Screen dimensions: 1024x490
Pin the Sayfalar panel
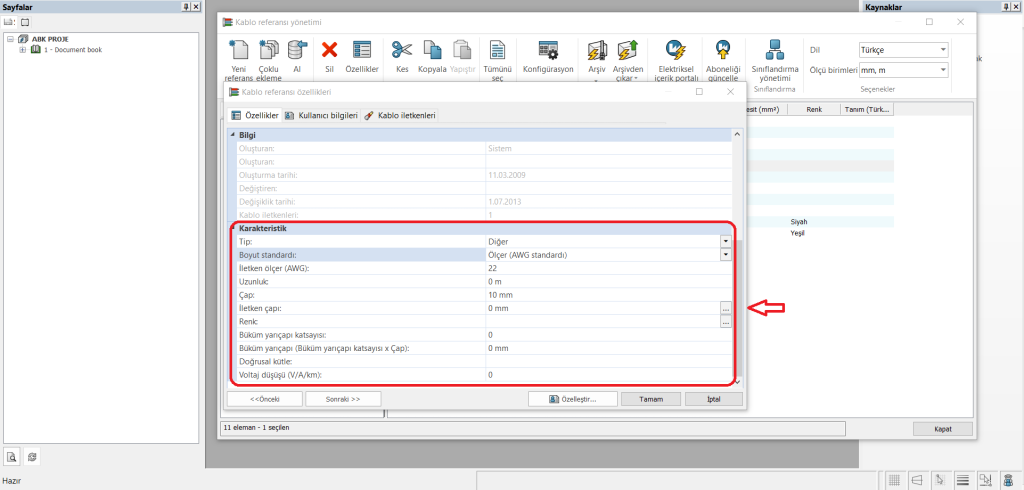[185, 6]
